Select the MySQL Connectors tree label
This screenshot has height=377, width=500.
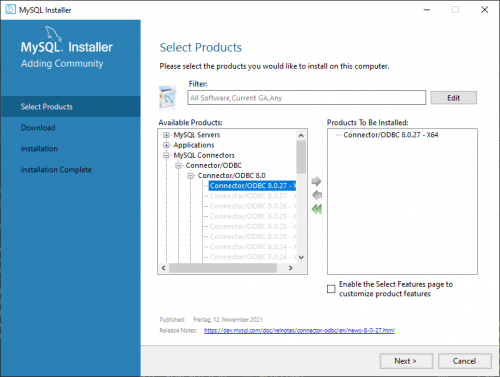pyautogui.click(x=204, y=155)
